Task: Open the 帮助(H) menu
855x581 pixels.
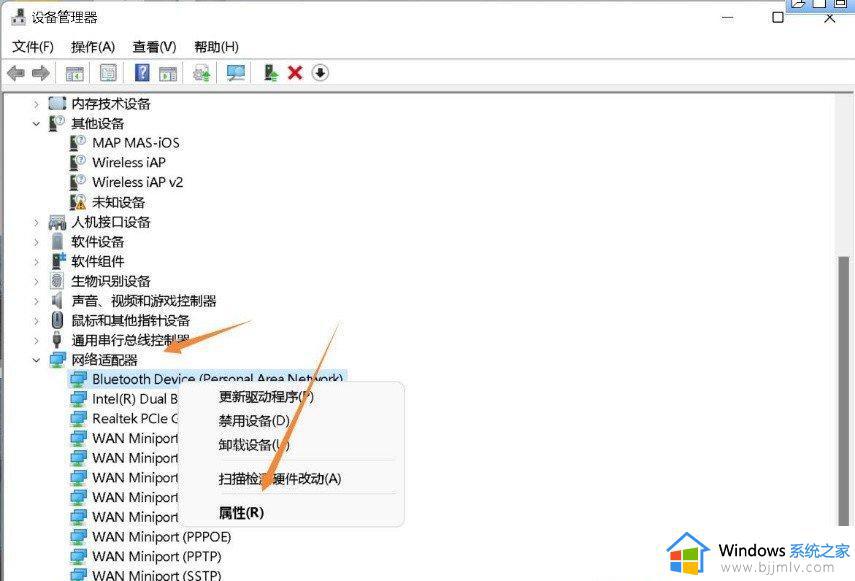Action: click(x=216, y=47)
